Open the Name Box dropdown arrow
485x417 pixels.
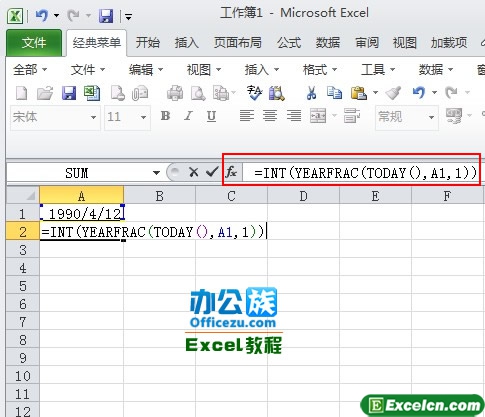click(x=156, y=173)
